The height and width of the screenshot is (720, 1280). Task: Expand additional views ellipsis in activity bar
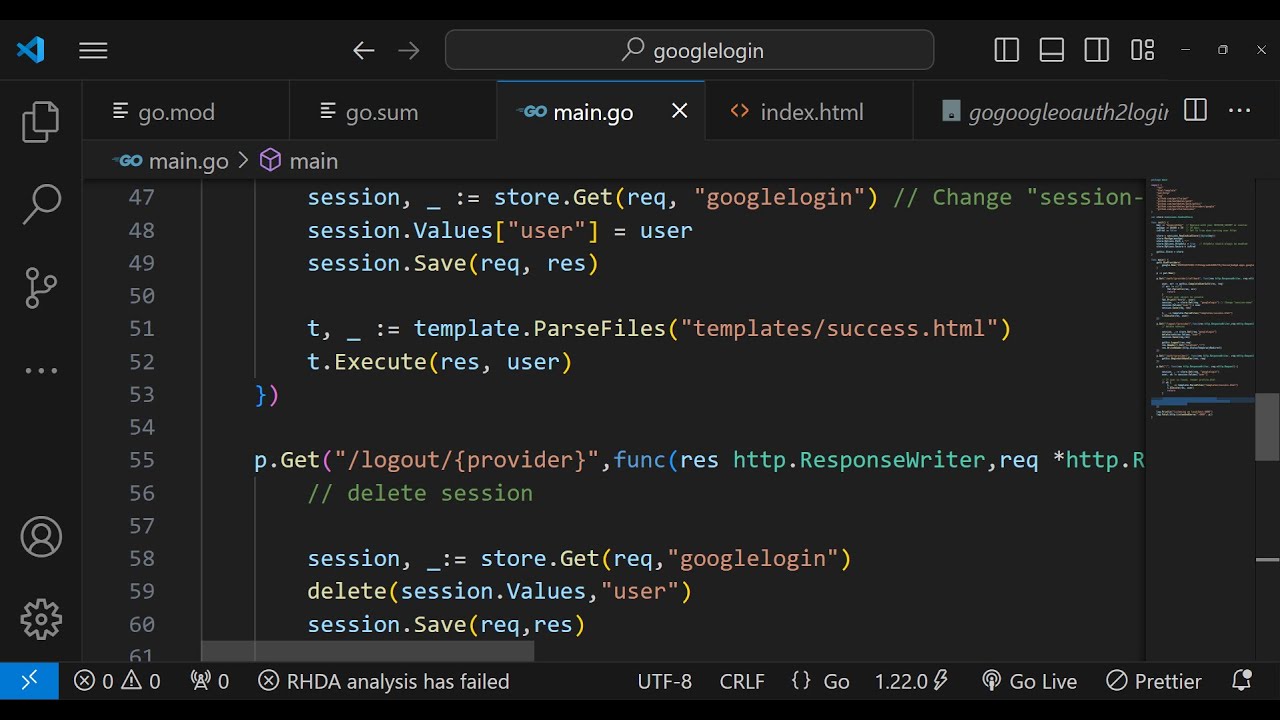[x=41, y=371]
